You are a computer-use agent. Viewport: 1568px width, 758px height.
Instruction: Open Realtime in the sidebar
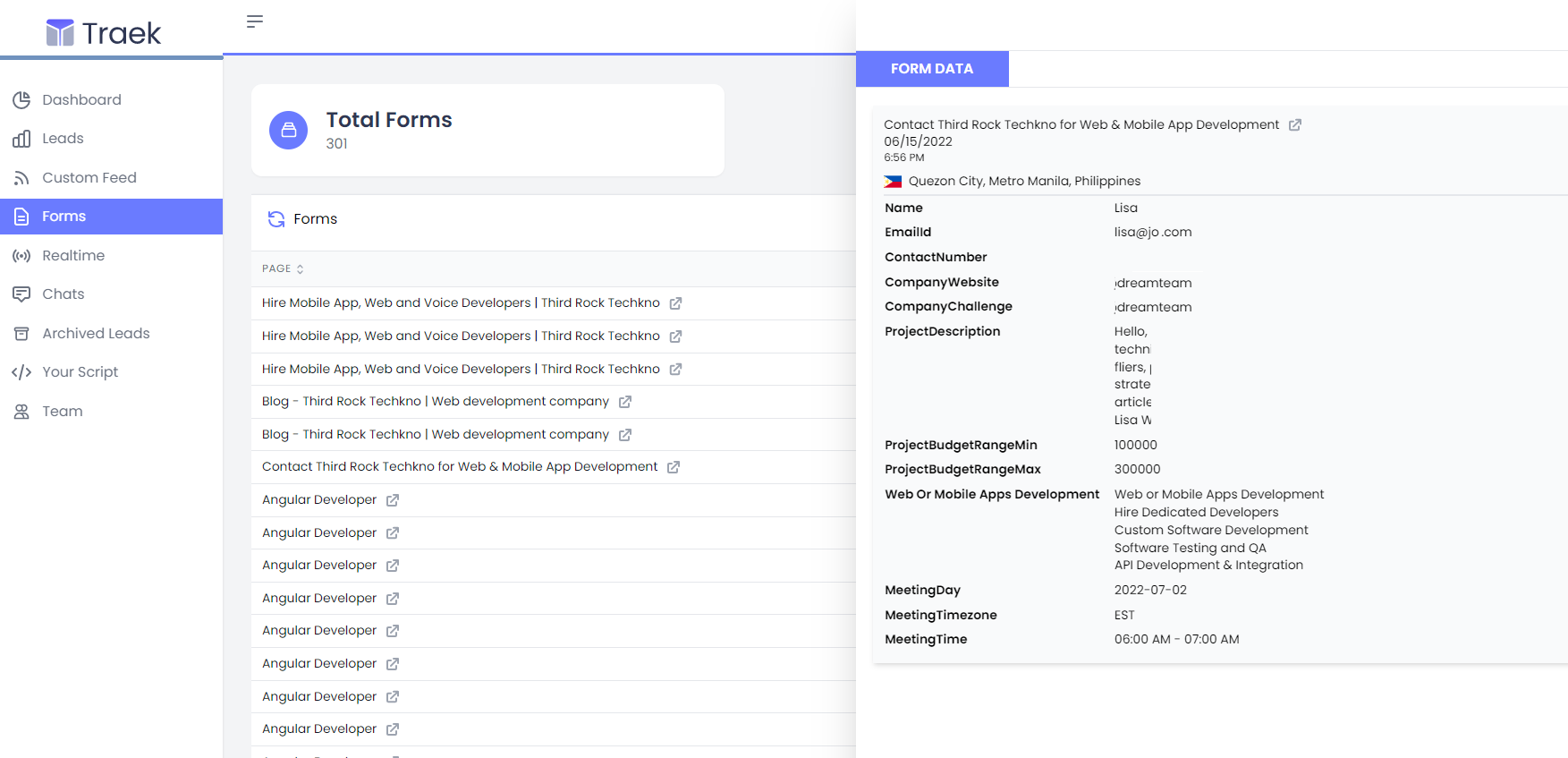[73, 256]
